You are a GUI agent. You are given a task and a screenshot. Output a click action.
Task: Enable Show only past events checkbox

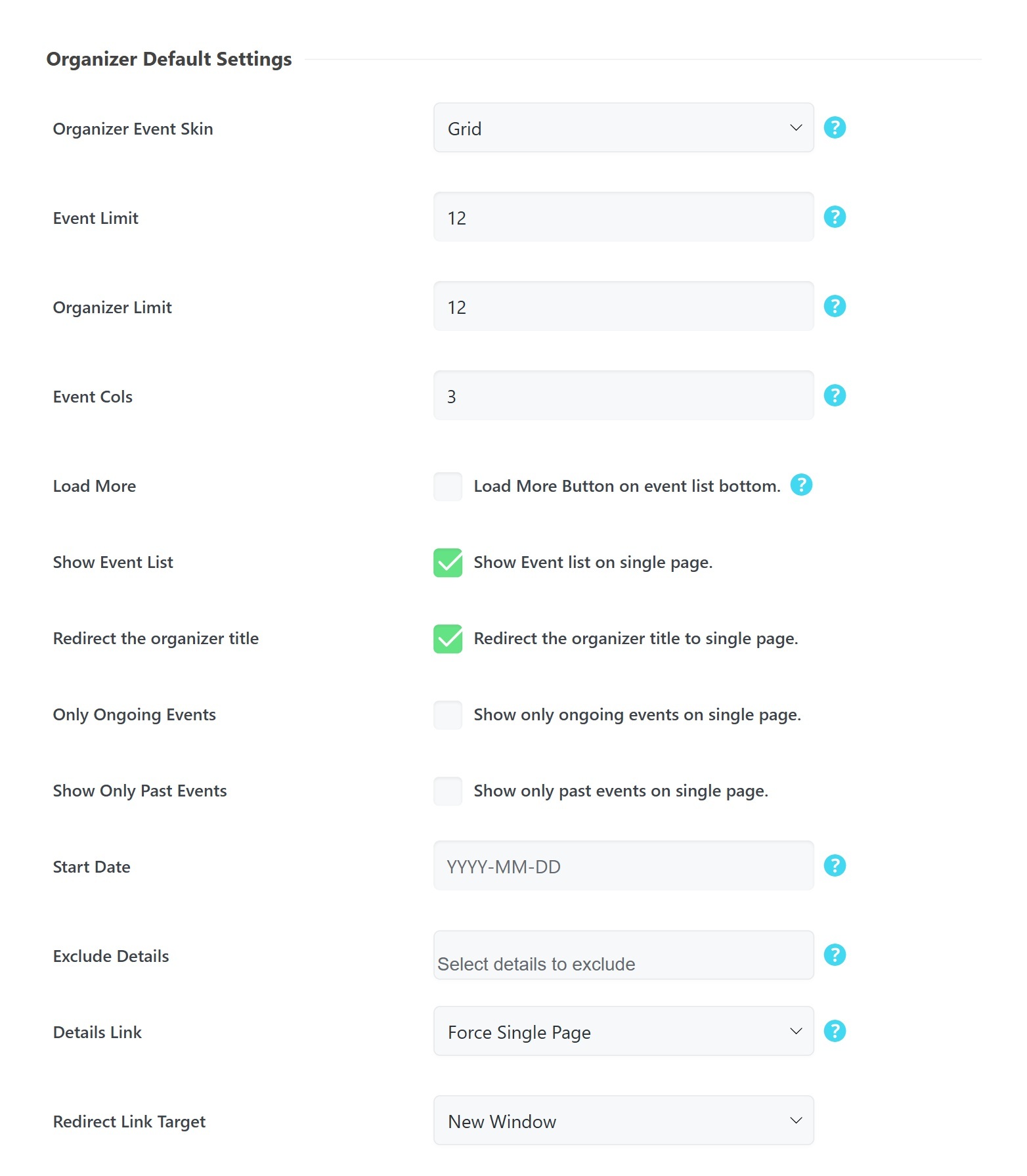tap(448, 791)
